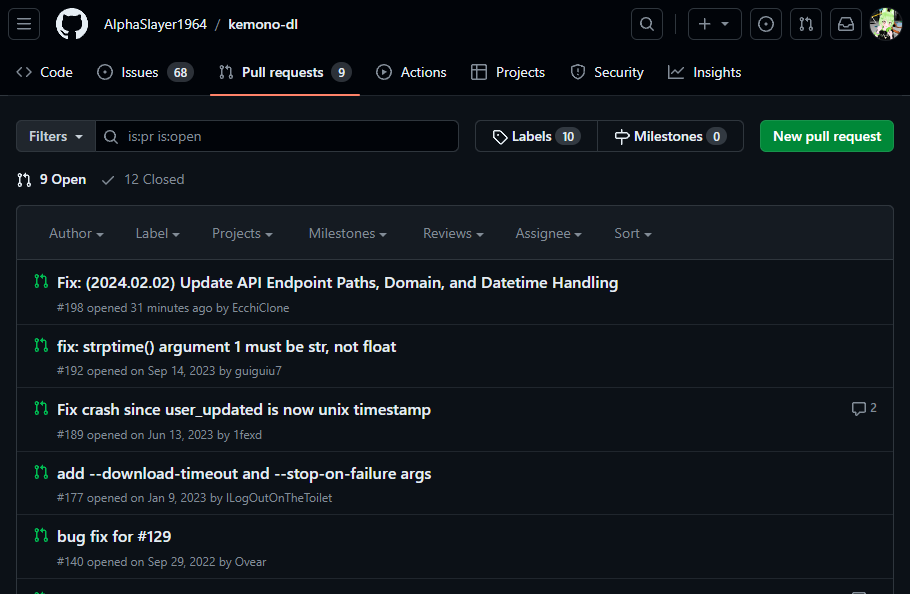Switch to the Actions tab

click(x=411, y=73)
